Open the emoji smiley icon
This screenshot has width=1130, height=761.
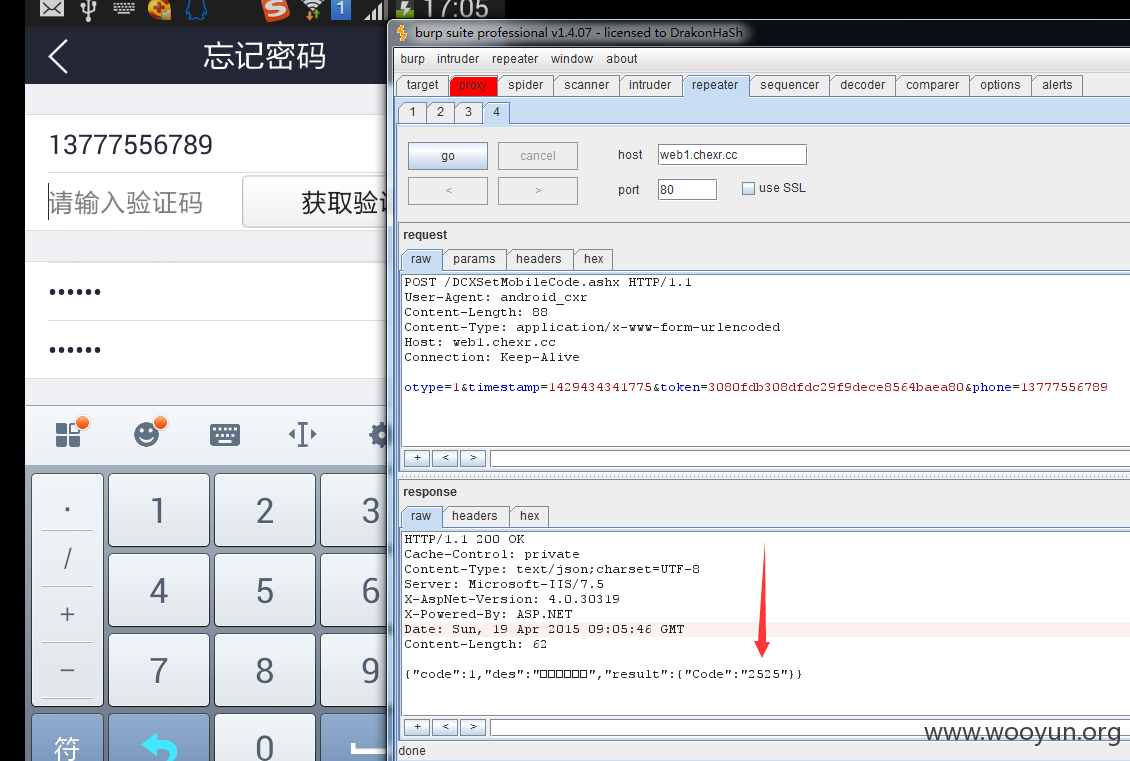point(146,434)
